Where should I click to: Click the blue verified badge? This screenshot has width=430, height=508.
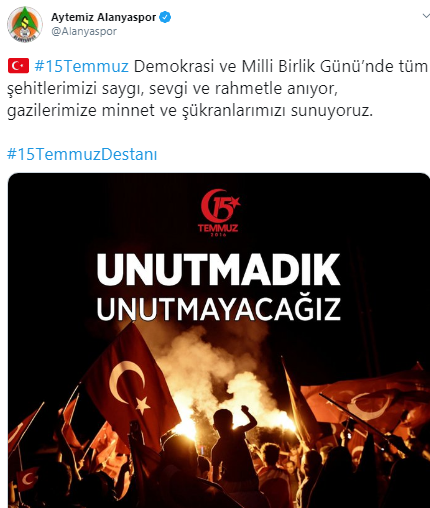(165, 17)
